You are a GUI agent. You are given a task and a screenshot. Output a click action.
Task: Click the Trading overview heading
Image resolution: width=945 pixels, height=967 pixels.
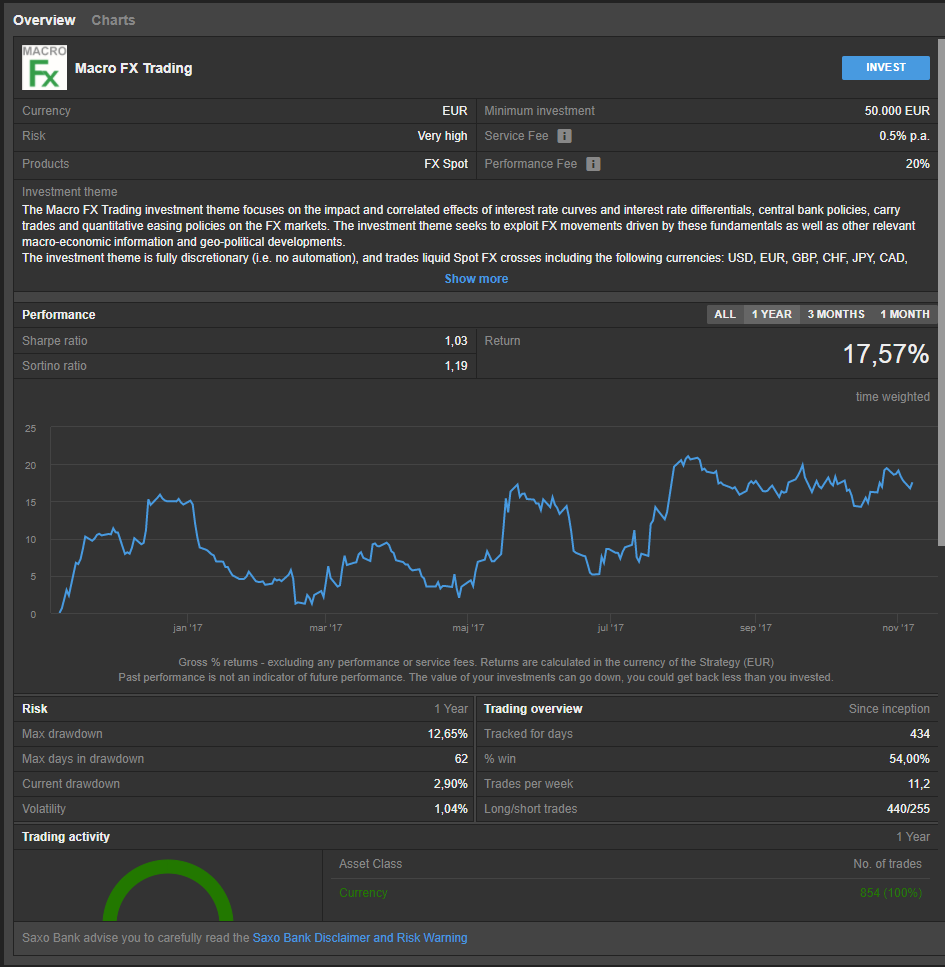[x=533, y=709]
